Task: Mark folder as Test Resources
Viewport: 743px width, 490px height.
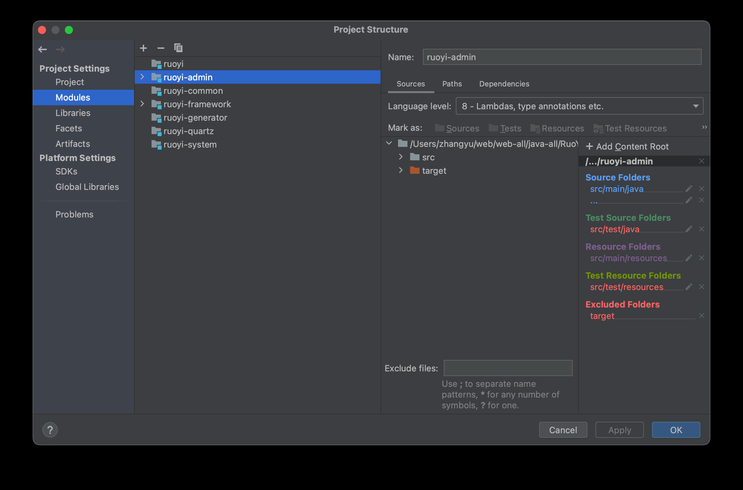Action: 630,128
